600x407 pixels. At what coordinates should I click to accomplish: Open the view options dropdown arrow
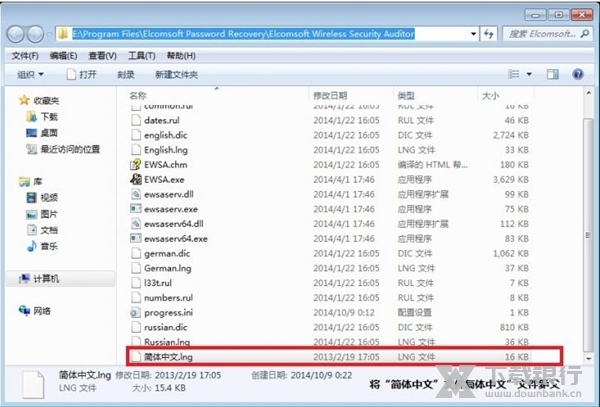point(529,74)
